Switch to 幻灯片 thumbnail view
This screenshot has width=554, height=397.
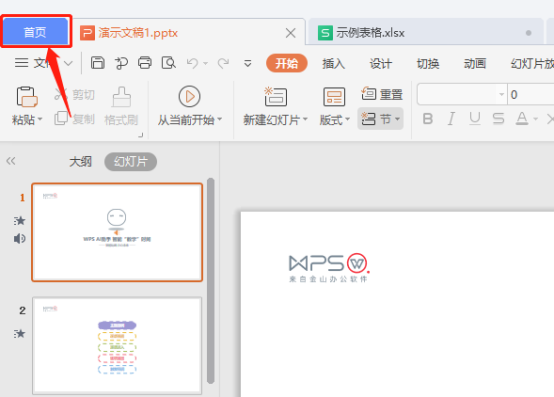130,162
